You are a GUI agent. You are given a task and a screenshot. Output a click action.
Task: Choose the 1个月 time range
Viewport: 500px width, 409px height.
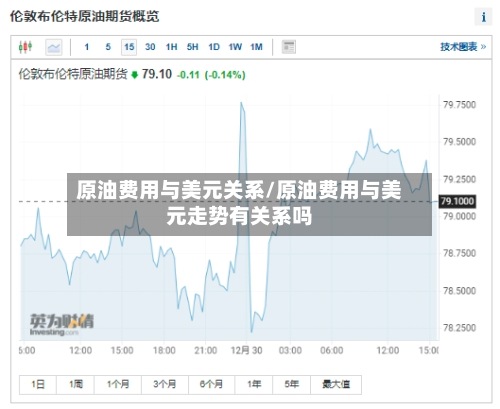118,385
